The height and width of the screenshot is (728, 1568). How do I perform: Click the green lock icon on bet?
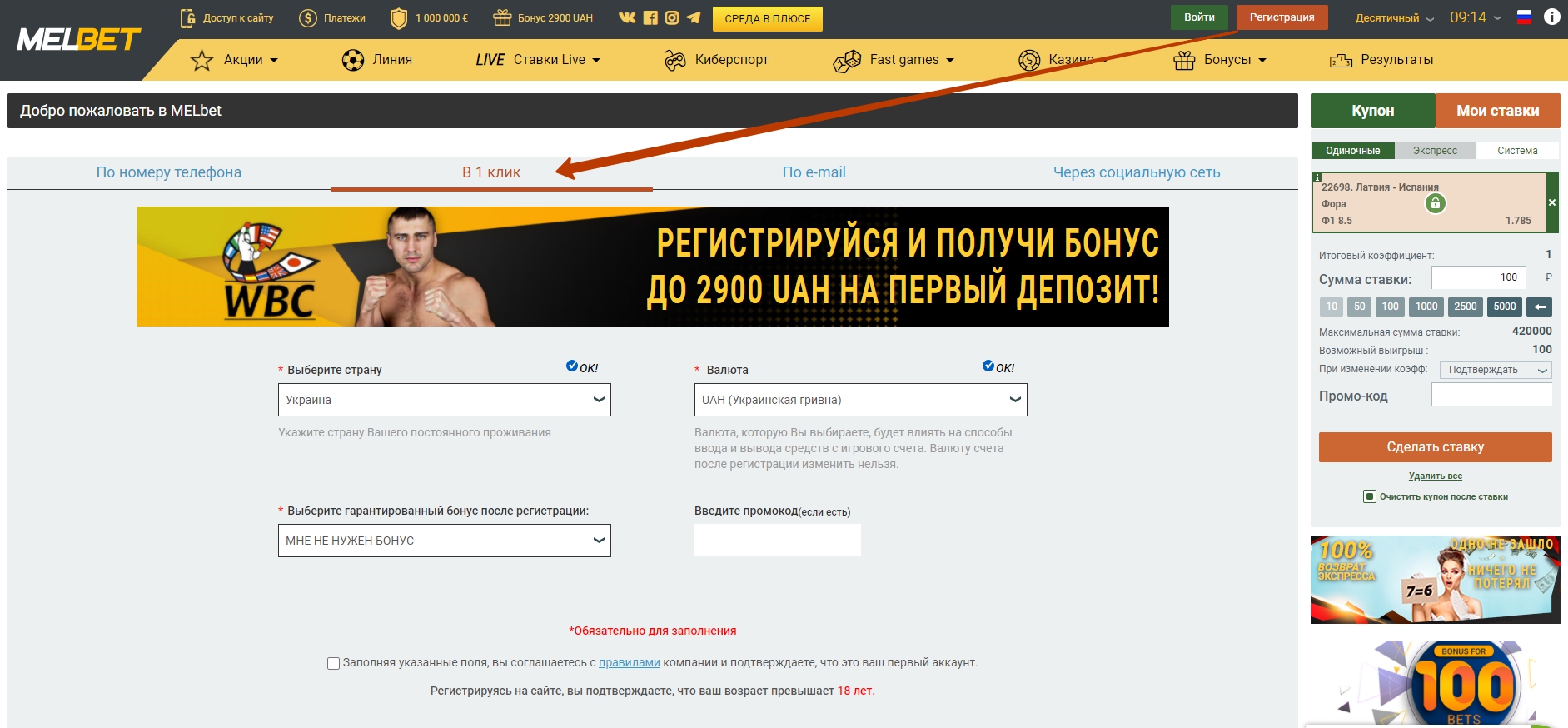coord(1435,203)
